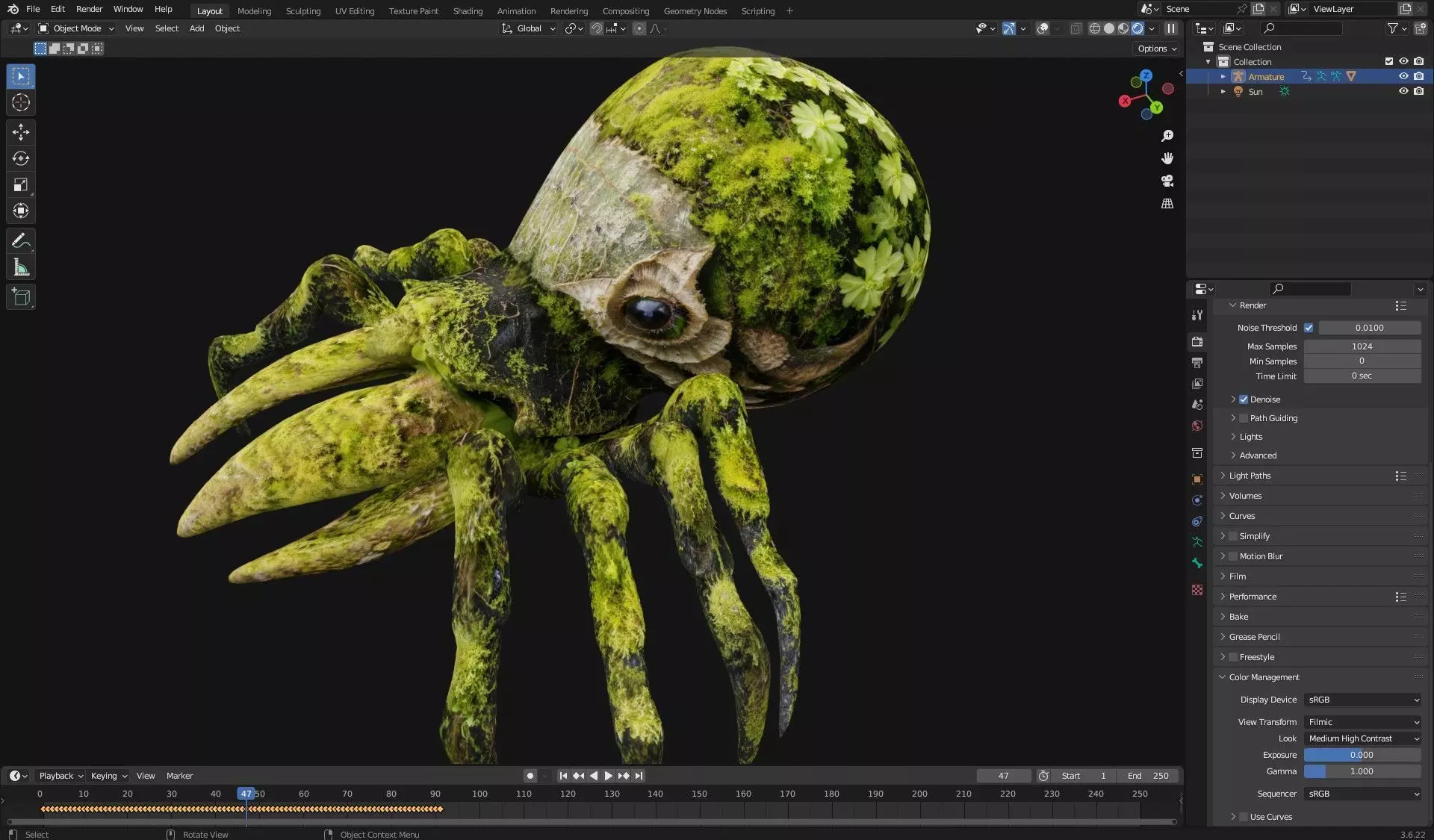Hide the Sun in viewport
The height and width of the screenshot is (840, 1434).
1403,91
